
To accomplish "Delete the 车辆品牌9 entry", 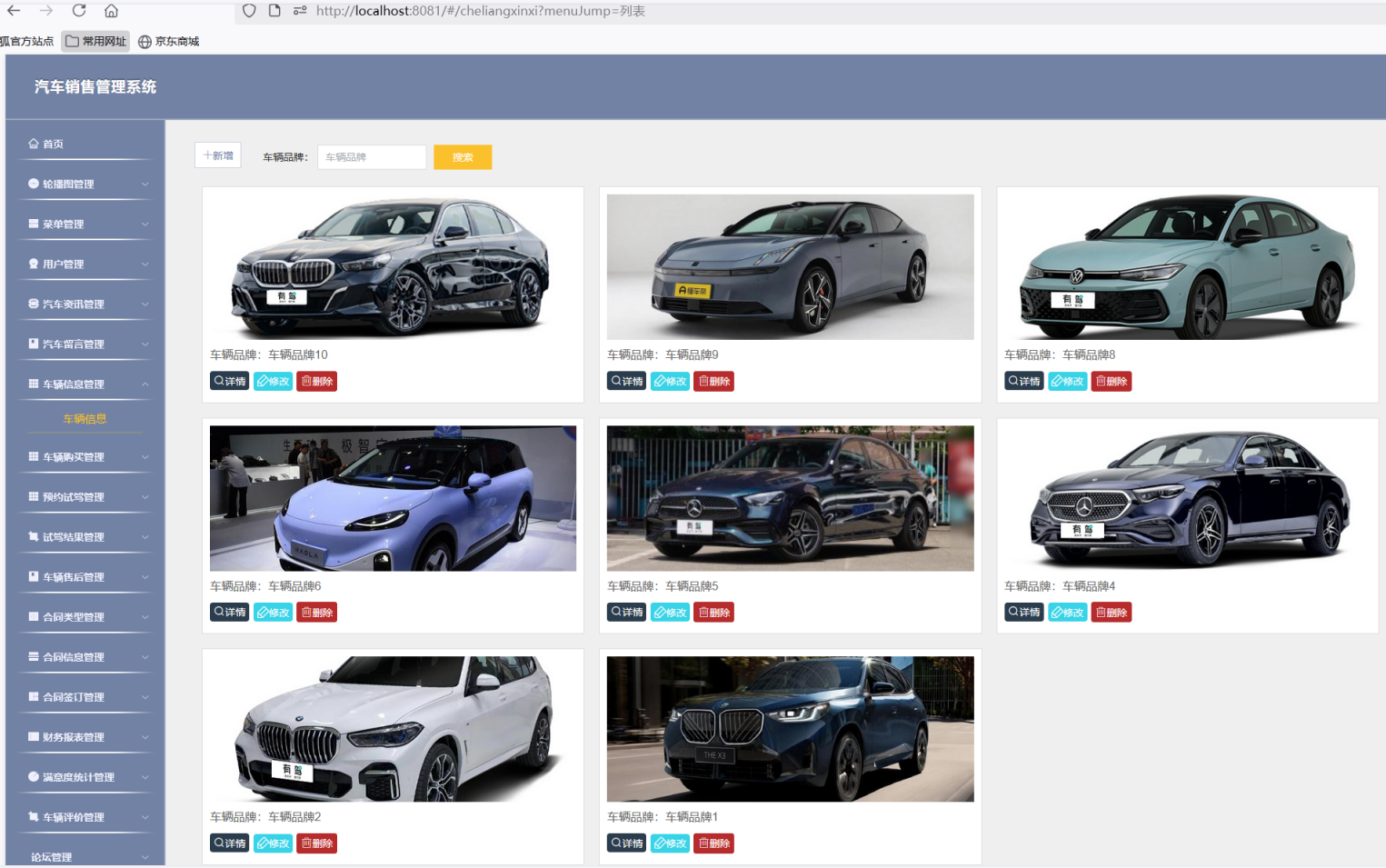I will tap(713, 382).
